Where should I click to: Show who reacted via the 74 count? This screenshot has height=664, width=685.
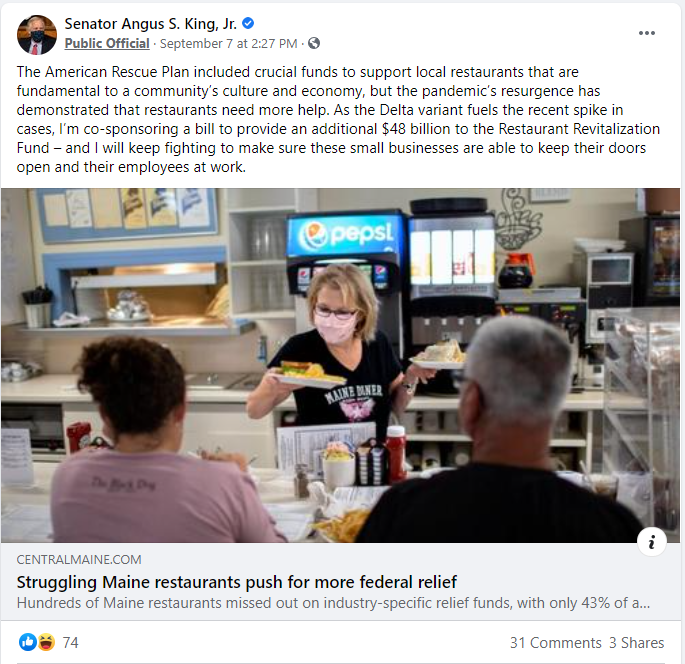(70, 643)
